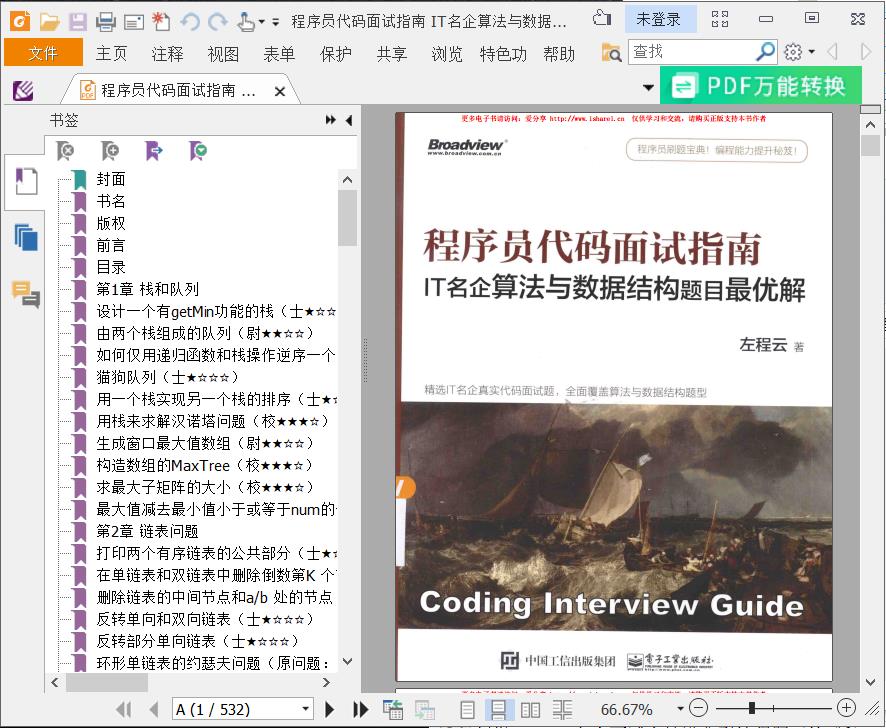Close the 程序员代码面试指南 document tab

(279, 91)
